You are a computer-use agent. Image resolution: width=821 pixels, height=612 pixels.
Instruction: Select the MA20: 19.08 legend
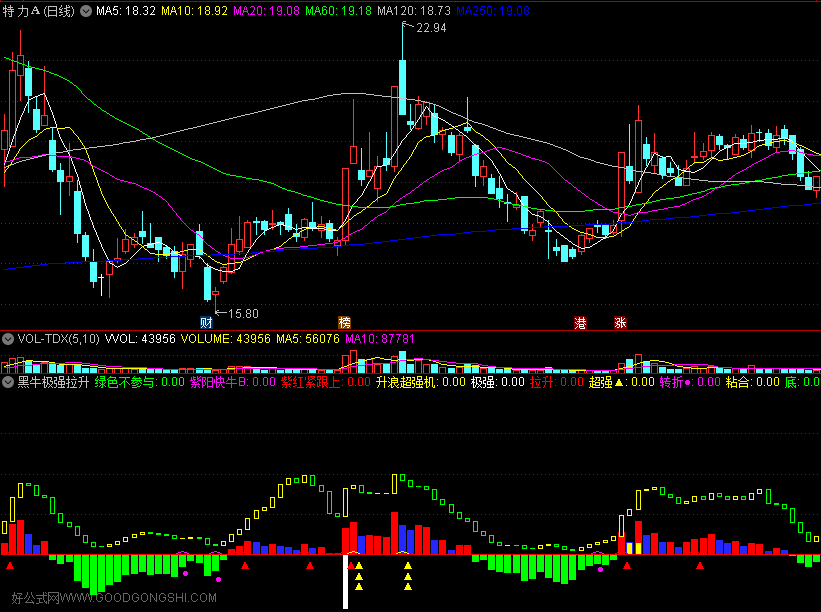267,11
